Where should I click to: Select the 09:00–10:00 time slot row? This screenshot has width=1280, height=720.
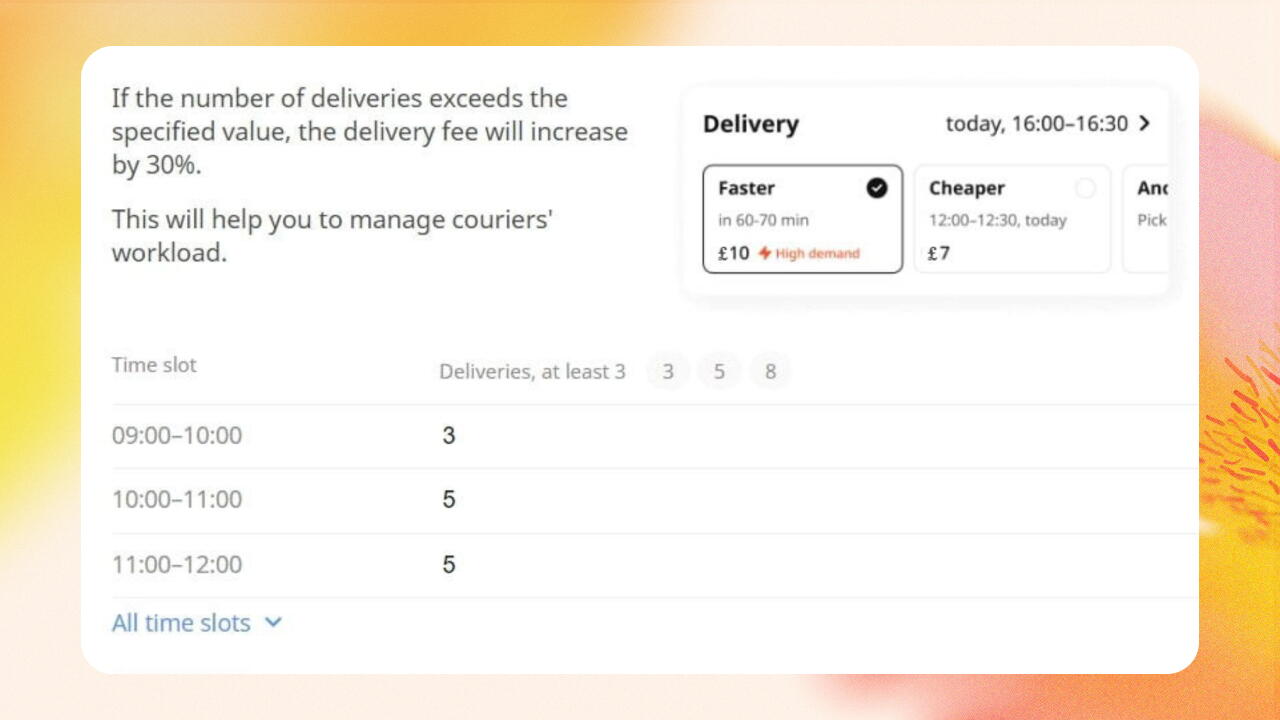[x=655, y=437]
